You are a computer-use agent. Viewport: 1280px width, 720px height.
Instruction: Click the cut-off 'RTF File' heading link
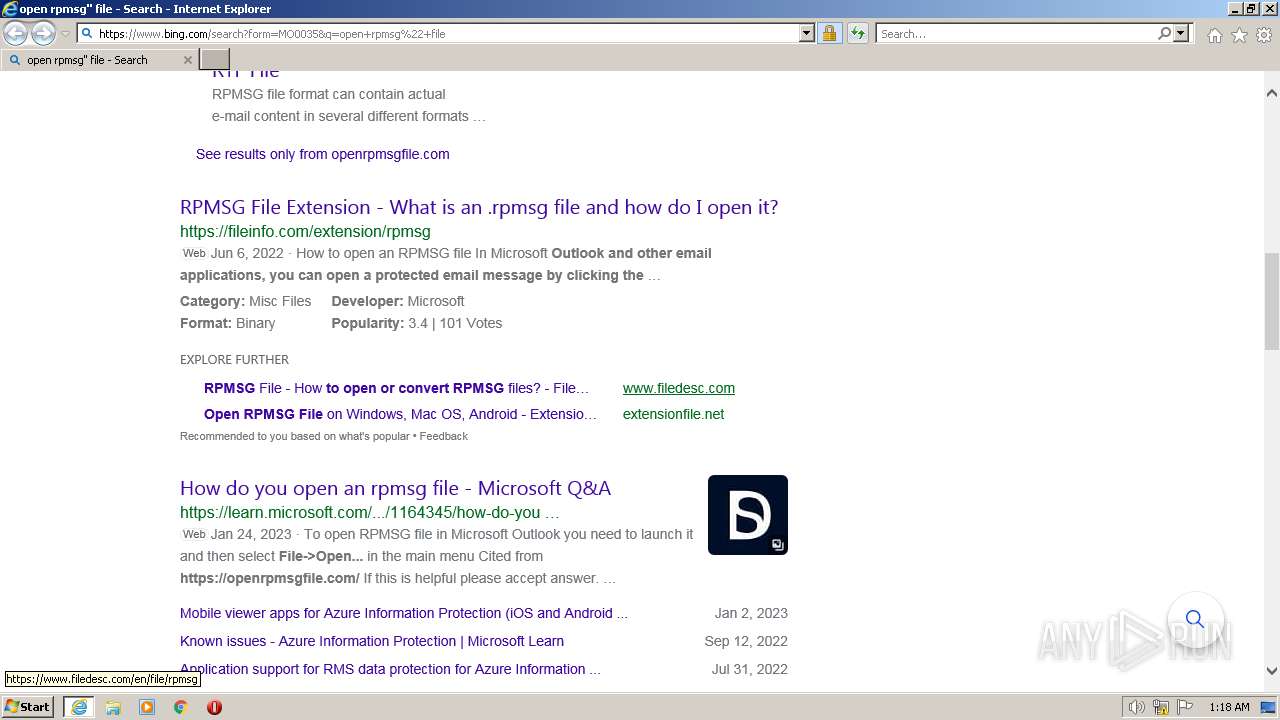click(246, 74)
